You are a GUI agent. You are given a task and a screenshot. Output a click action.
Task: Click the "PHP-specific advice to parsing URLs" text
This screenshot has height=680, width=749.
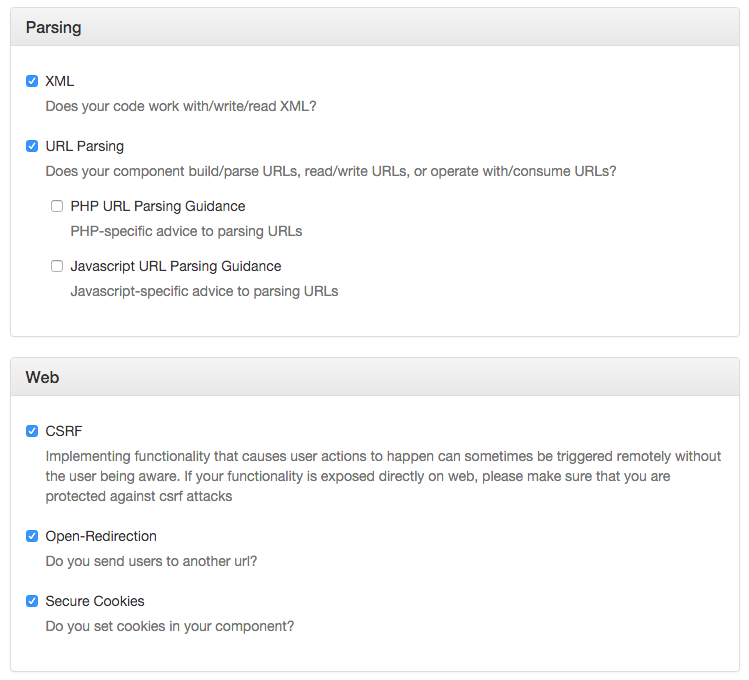tap(186, 231)
